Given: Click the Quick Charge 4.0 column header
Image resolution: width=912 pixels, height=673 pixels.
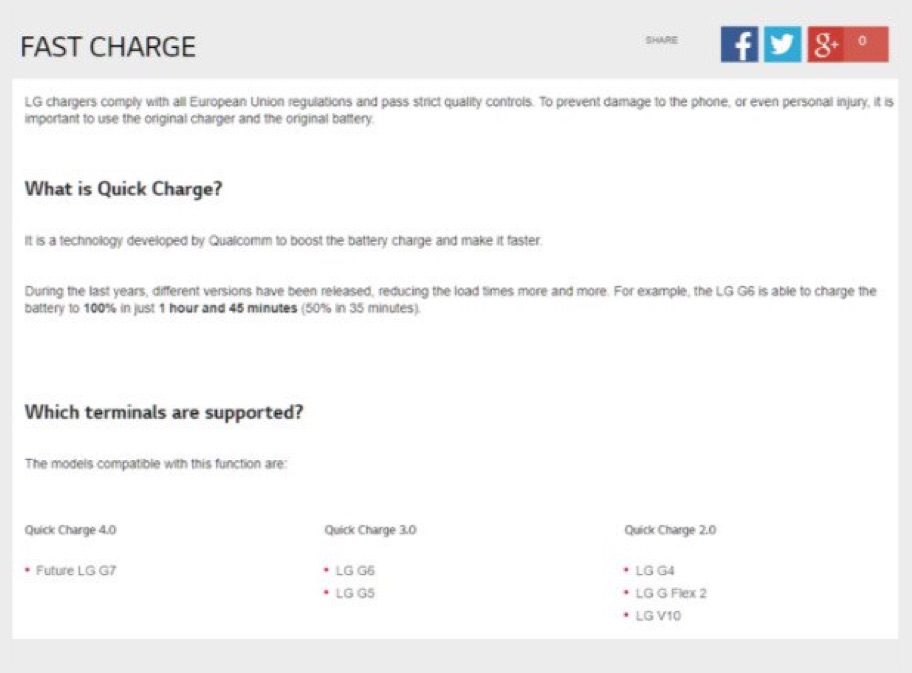Looking at the screenshot, I should point(70,530).
